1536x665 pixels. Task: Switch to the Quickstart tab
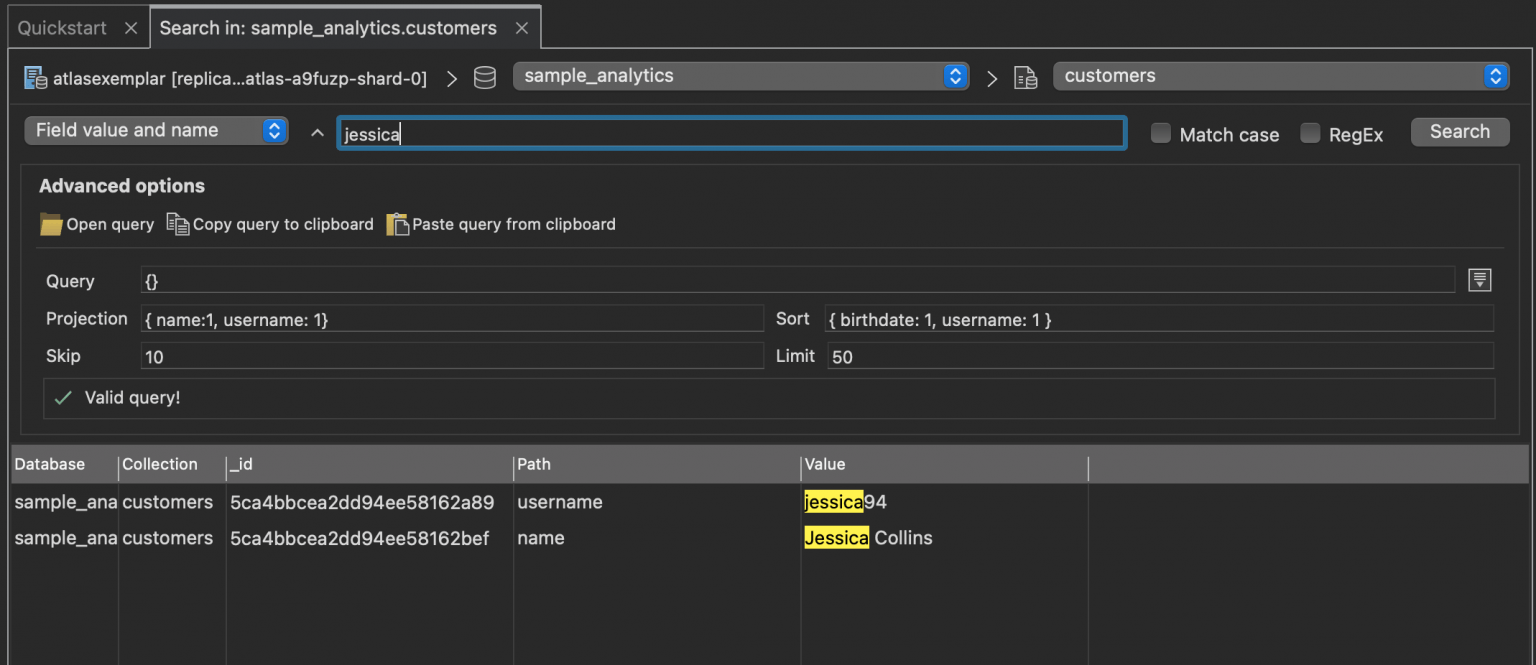click(x=62, y=28)
